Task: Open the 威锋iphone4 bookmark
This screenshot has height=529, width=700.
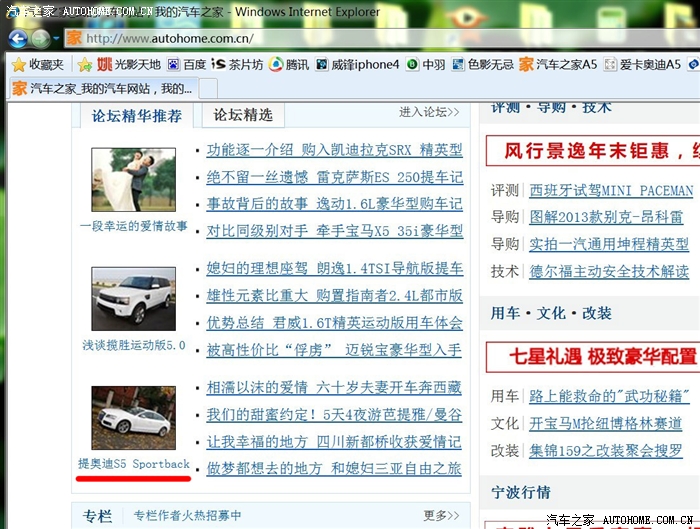Action: click(x=357, y=65)
